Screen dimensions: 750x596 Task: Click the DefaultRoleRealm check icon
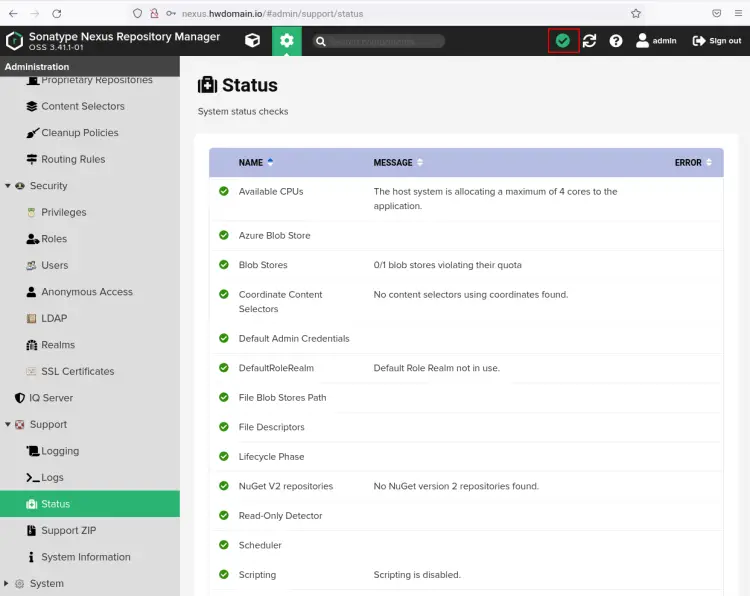coord(224,368)
